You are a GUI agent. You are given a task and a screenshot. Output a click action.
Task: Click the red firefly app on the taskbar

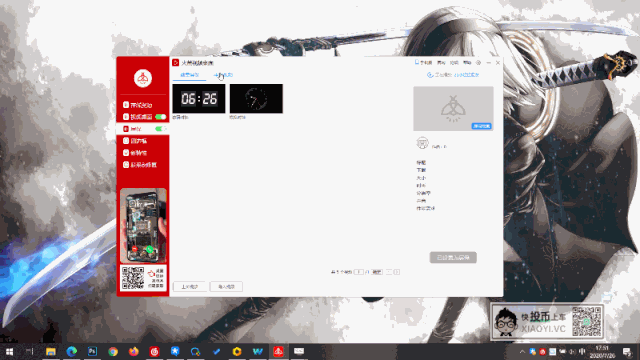(278, 351)
